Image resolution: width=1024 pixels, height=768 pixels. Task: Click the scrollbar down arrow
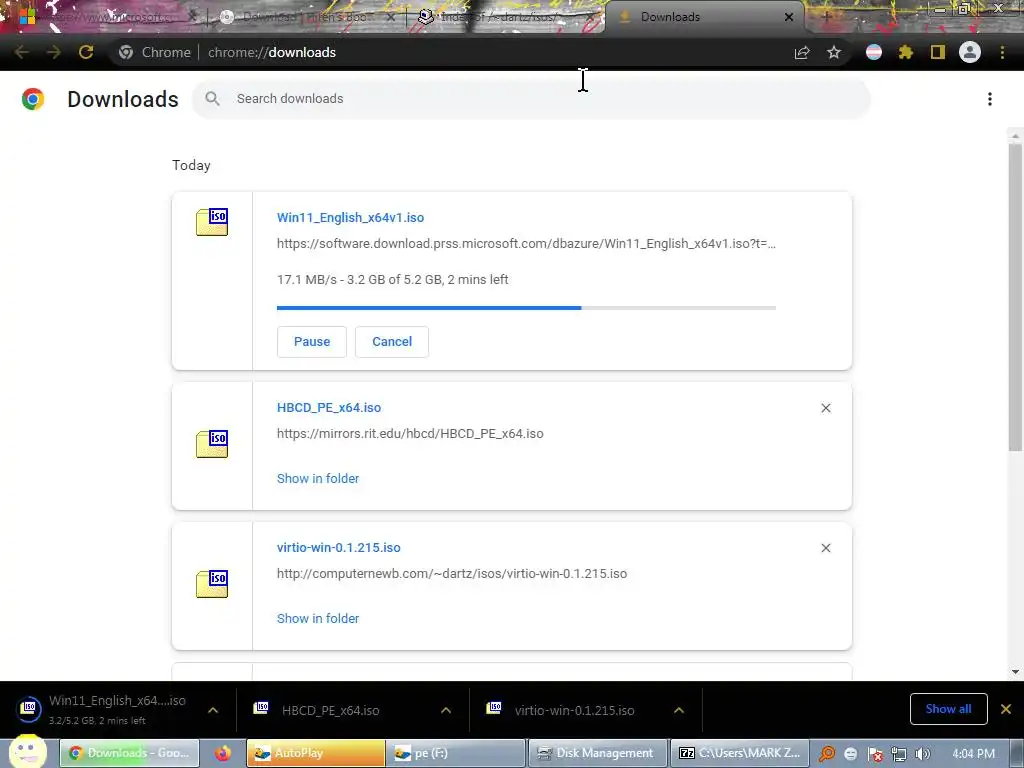[1015, 671]
